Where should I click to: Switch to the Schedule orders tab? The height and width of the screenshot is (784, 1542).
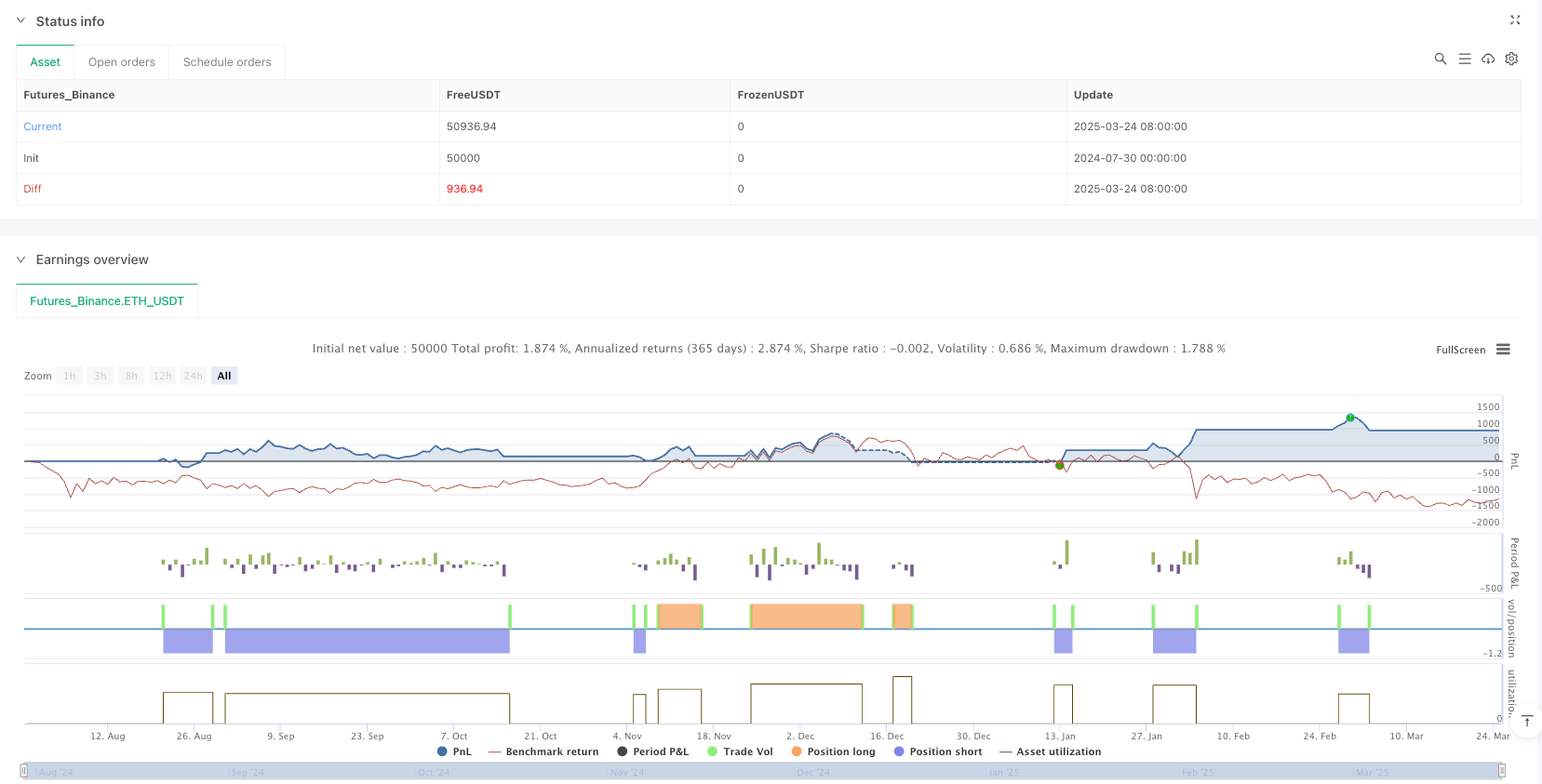tap(227, 62)
